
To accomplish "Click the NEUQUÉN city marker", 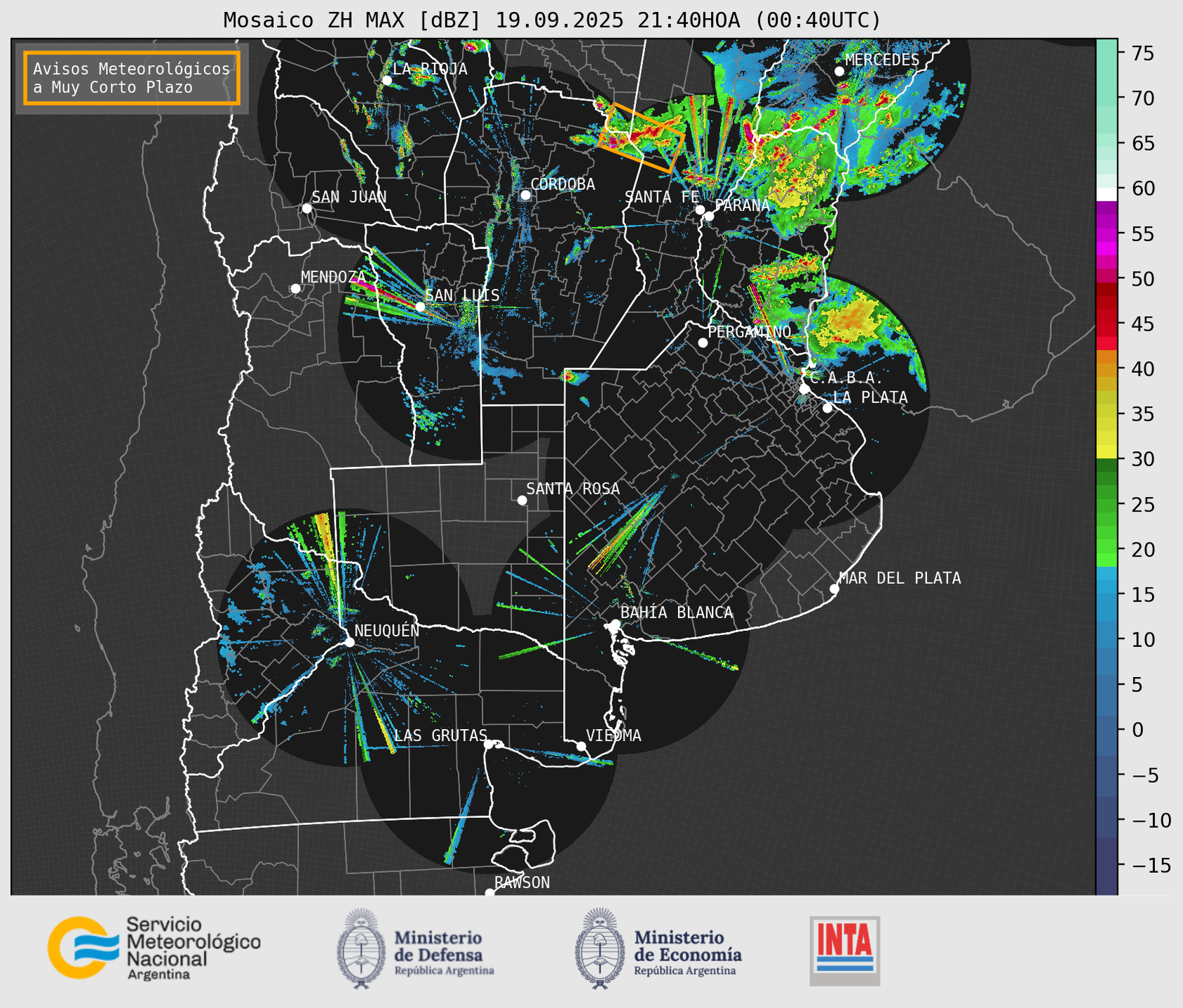I will click(x=349, y=642).
